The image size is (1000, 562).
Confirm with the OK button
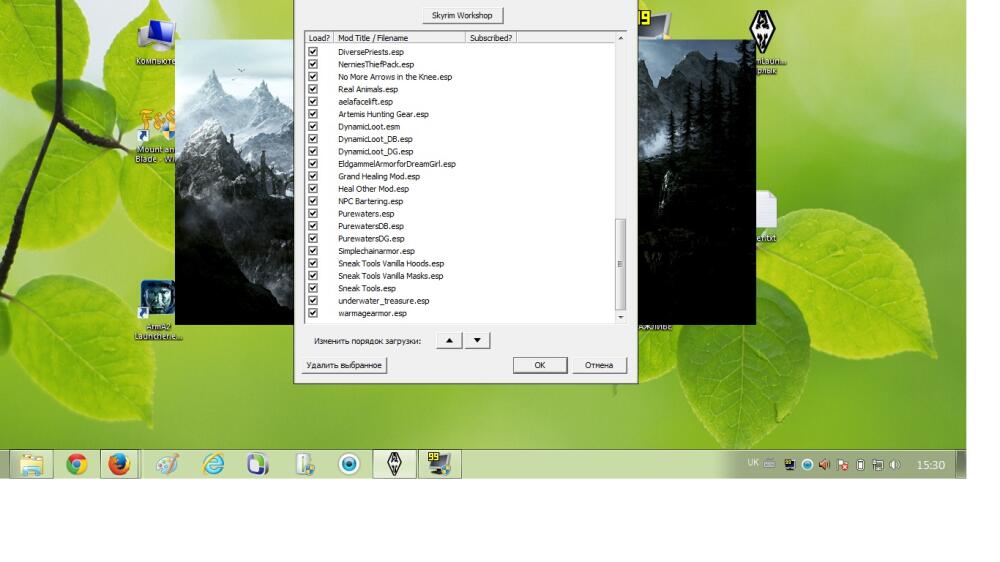coord(540,365)
